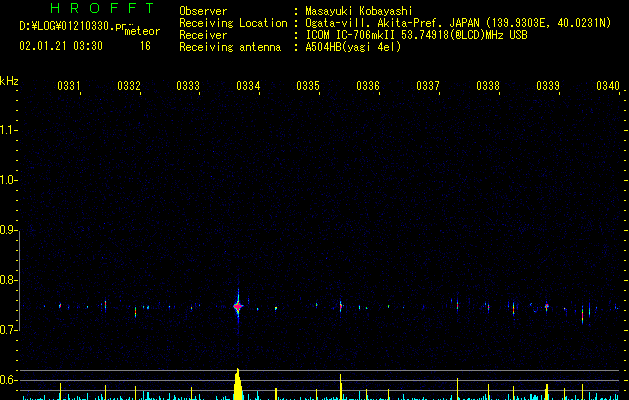Select the log file path D:¥LOG¥01210330
The width and height of the screenshot is (629, 400).
point(73,26)
